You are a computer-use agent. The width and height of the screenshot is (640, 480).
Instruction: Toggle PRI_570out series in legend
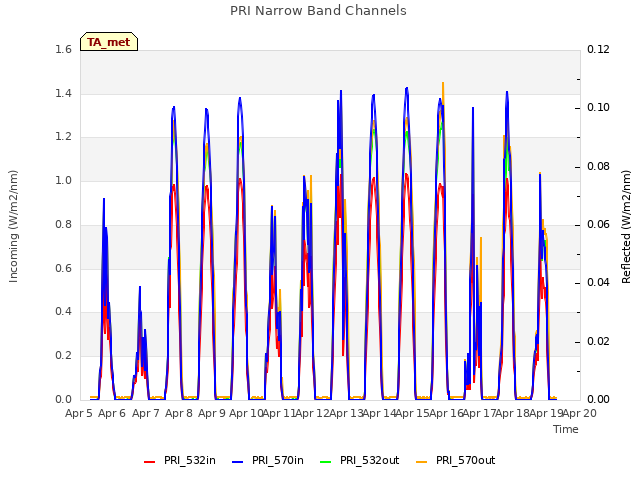click(x=456, y=461)
